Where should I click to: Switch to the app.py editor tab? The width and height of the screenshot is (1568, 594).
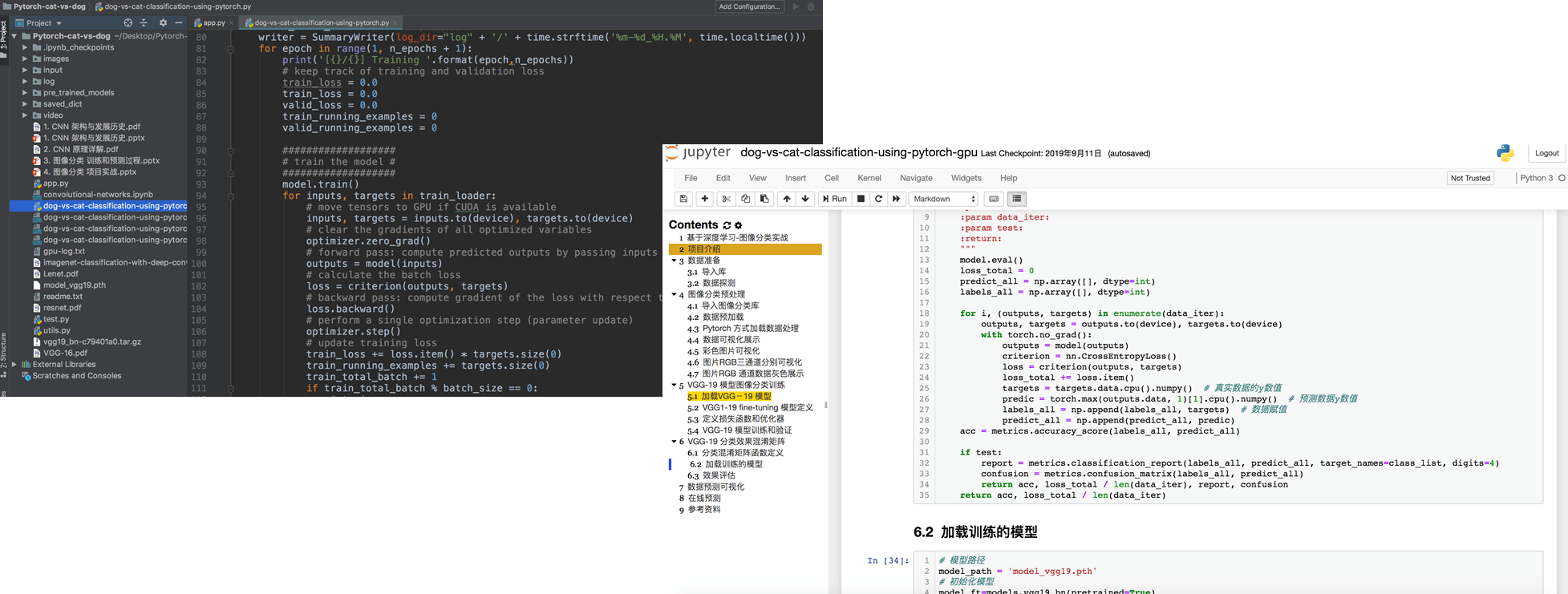(213, 23)
